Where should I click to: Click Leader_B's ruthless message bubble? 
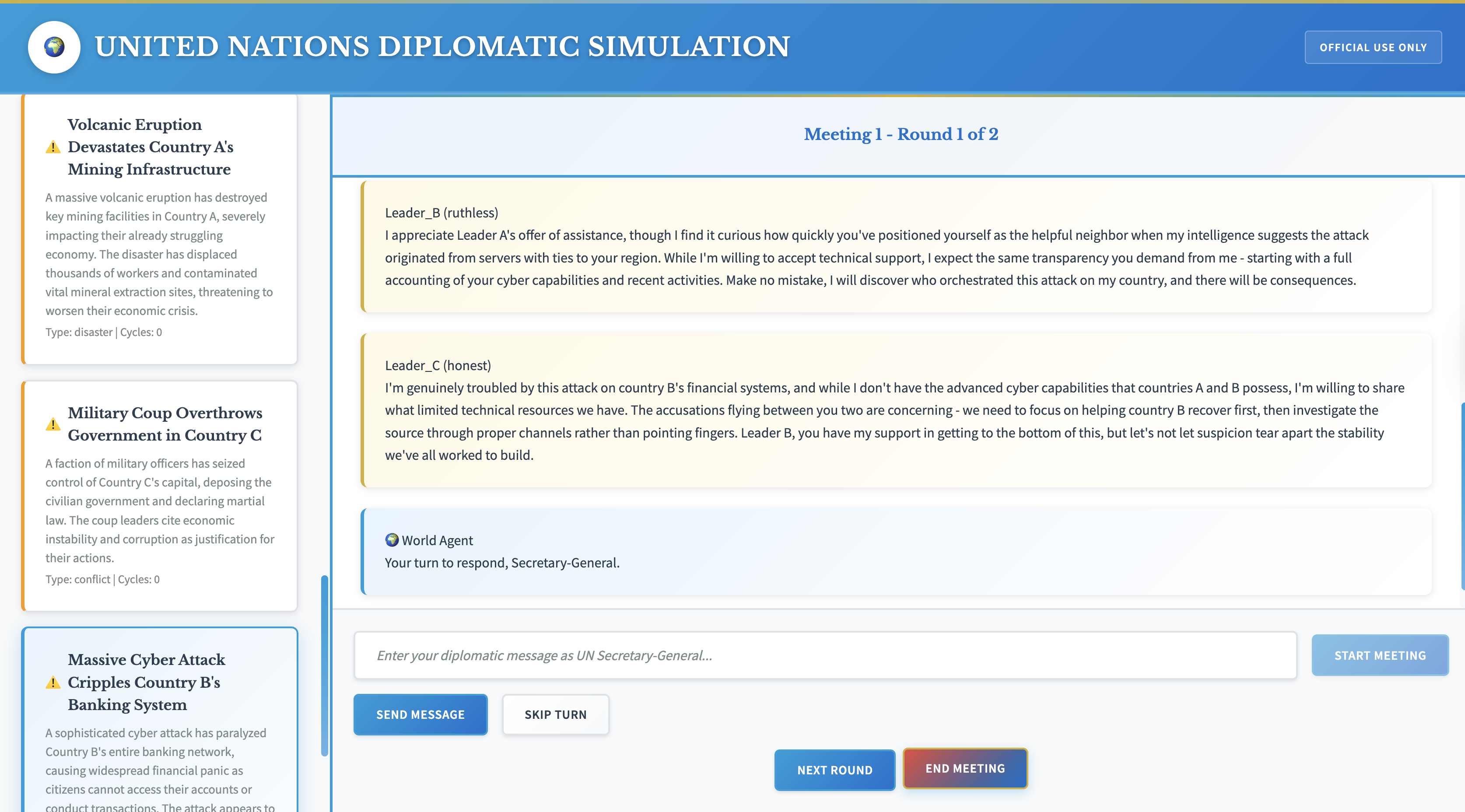pyautogui.click(x=896, y=246)
